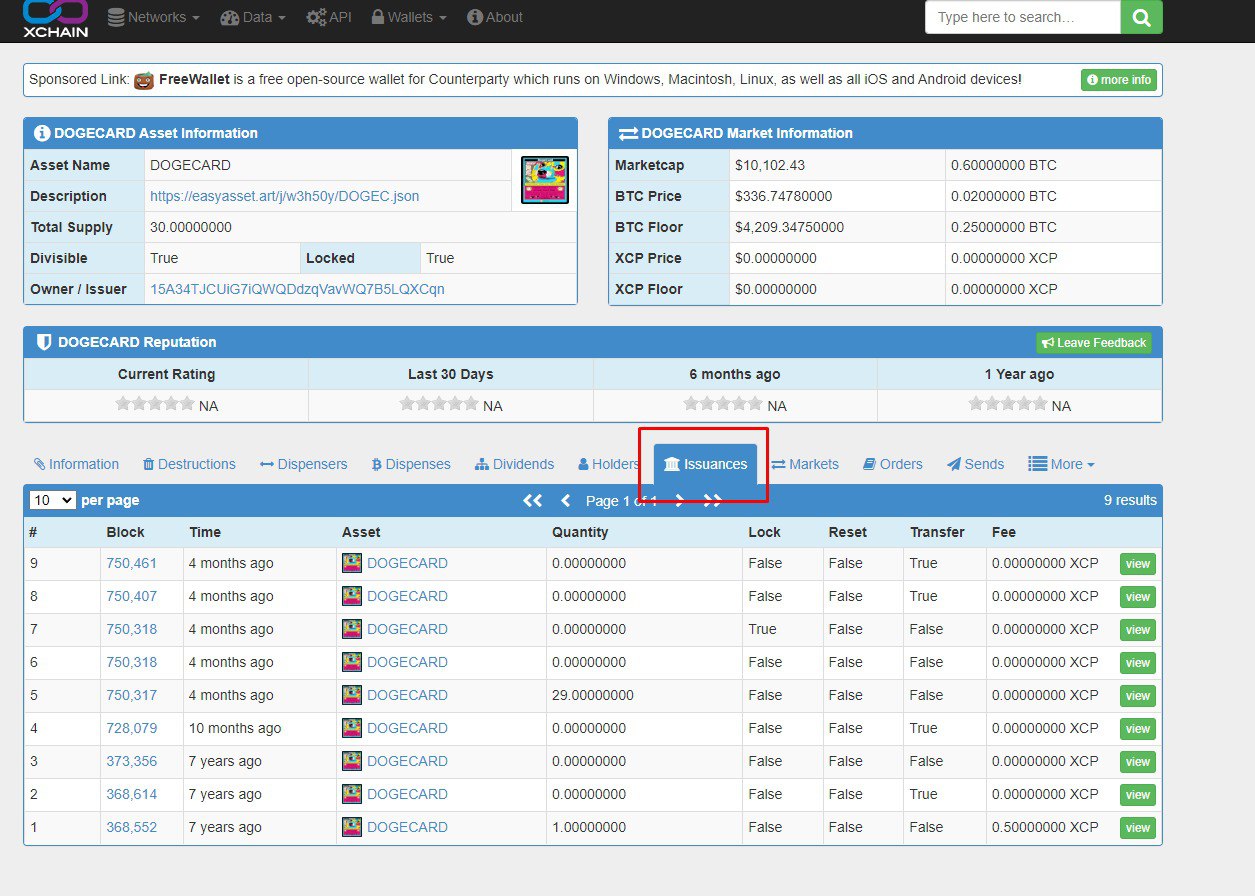The height and width of the screenshot is (896, 1255).
Task: Switch to the Dispensers tab
Action: (x=304, y=464)
